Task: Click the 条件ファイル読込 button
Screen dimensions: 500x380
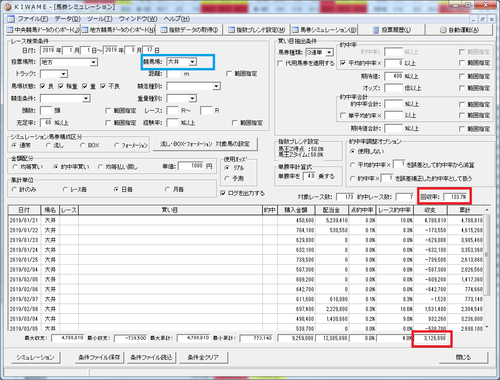Action: 151,357
